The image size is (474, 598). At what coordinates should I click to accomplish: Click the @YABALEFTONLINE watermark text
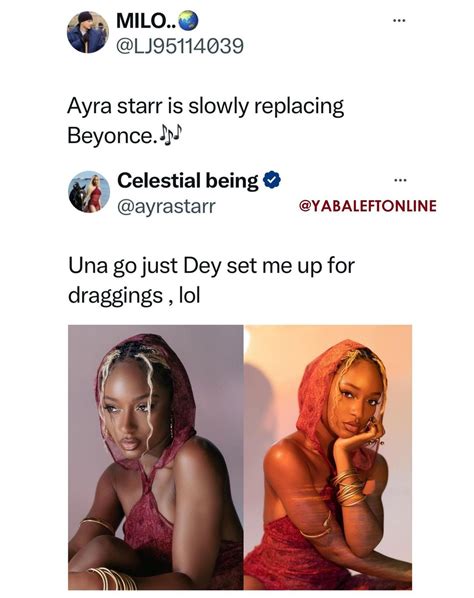point(368,206)
